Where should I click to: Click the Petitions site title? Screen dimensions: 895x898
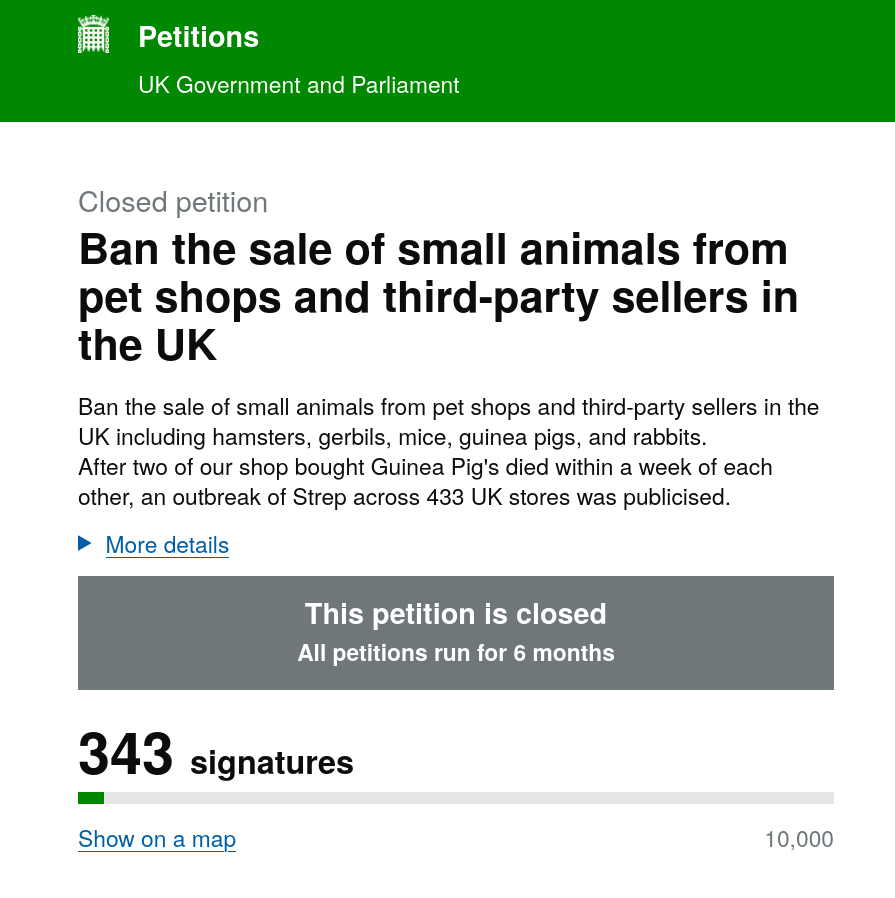198,37
